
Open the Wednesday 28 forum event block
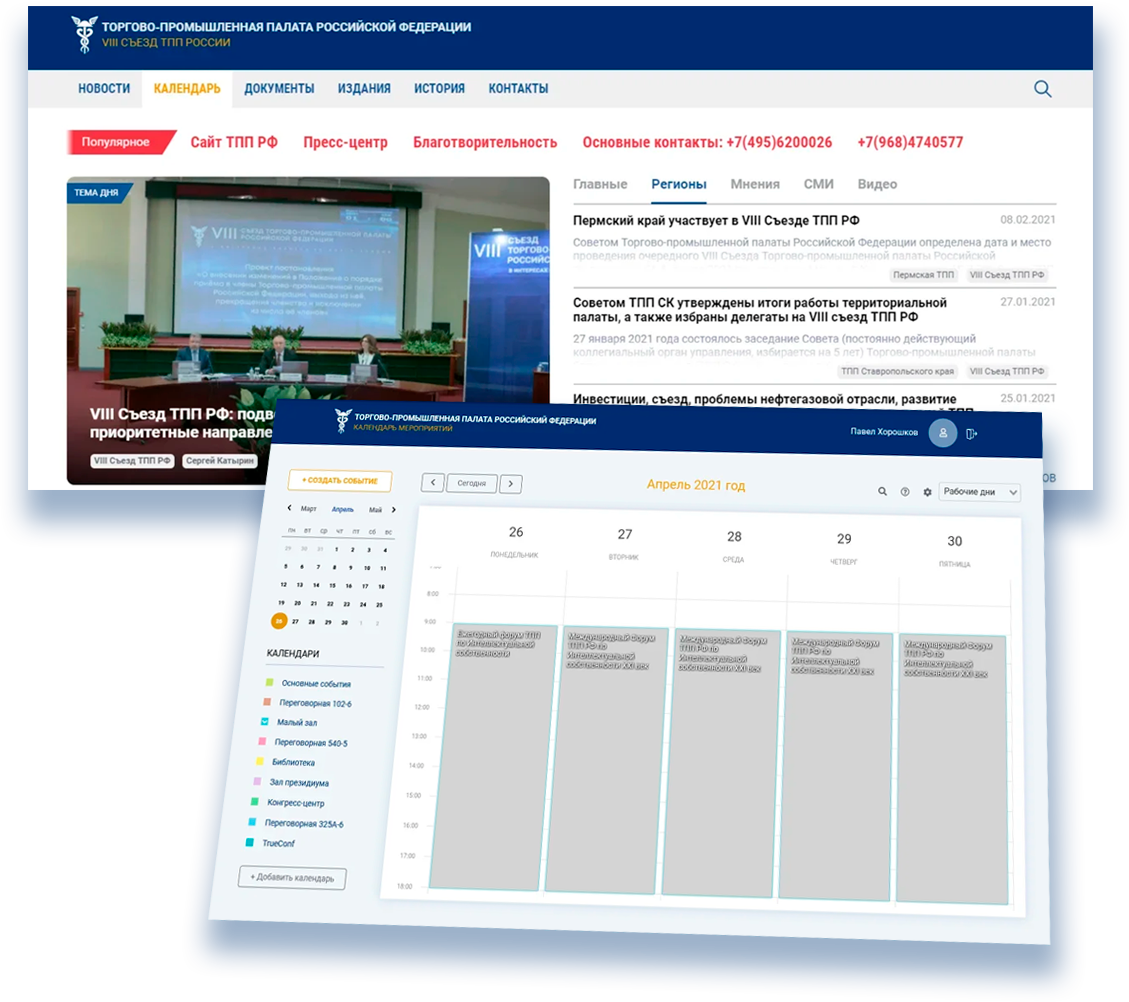(x=721, y=764)
